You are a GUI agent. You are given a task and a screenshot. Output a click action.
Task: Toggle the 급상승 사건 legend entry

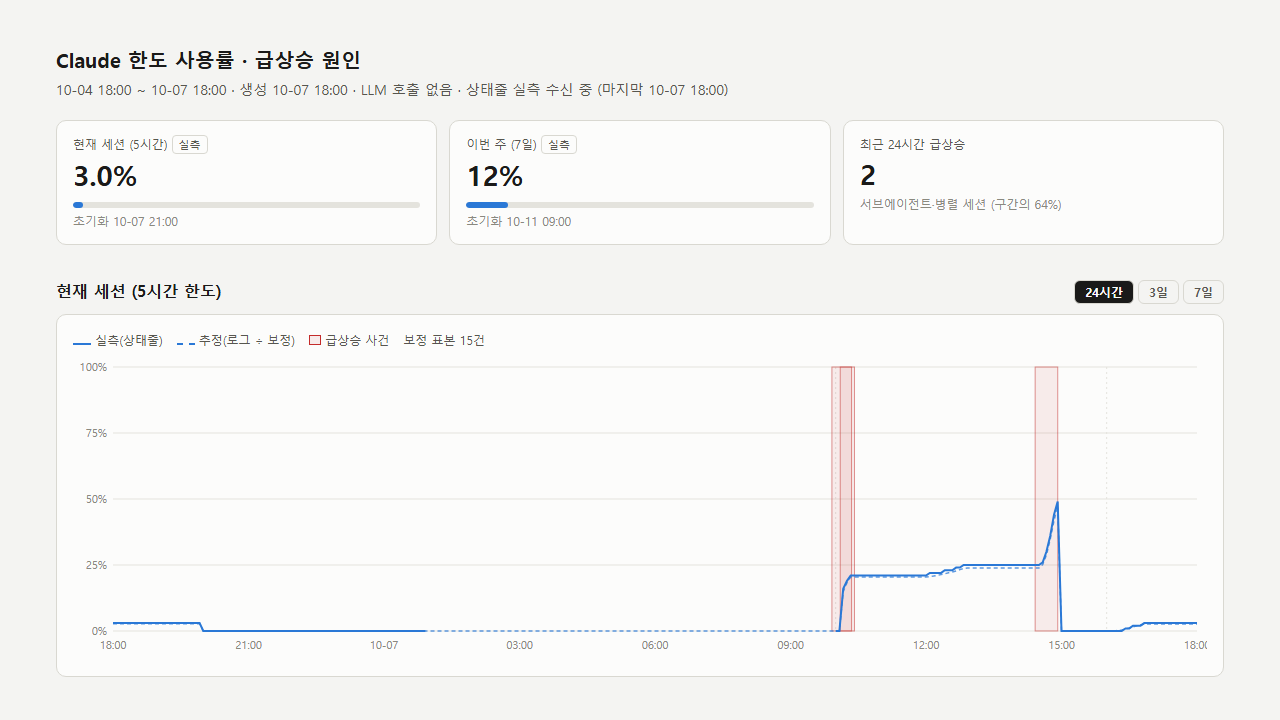click(349, 341)
